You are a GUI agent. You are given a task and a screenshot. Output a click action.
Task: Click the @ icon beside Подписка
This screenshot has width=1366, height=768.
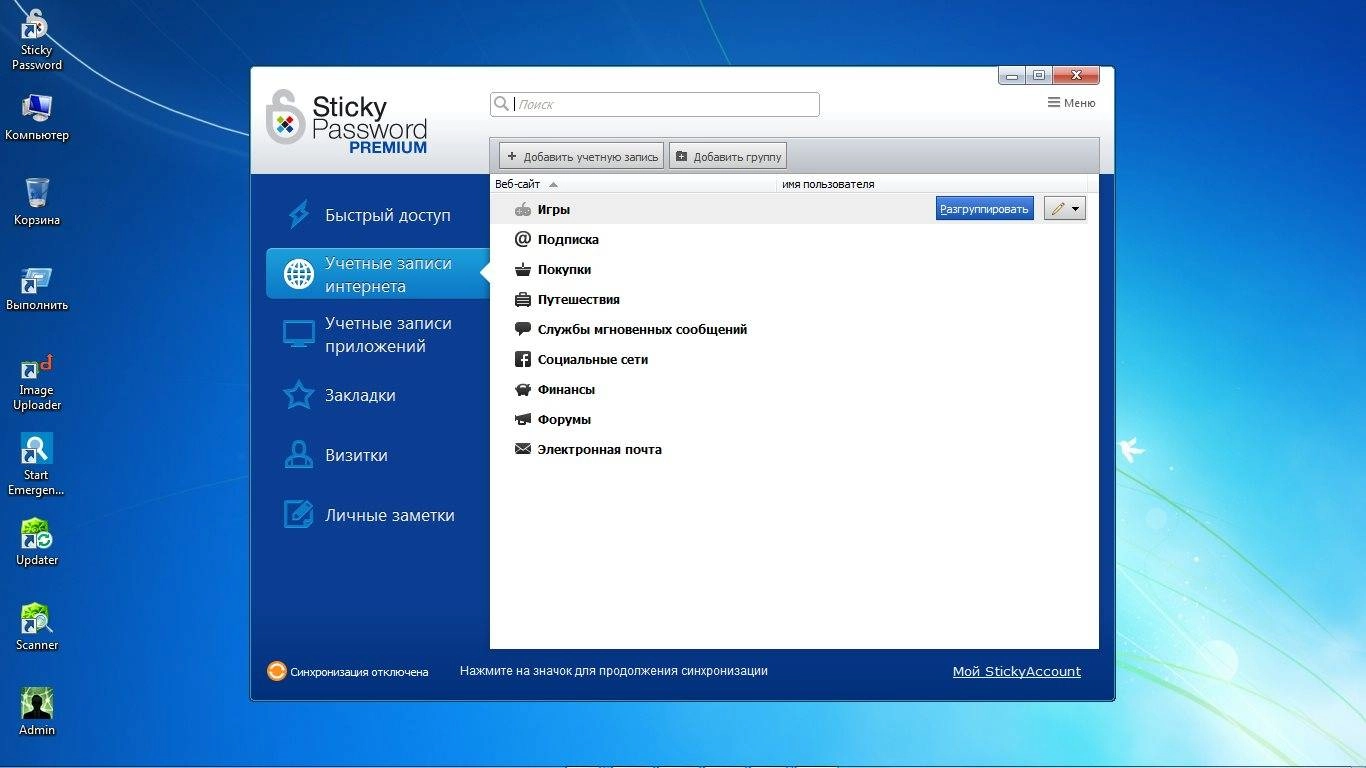click(522, 239)
